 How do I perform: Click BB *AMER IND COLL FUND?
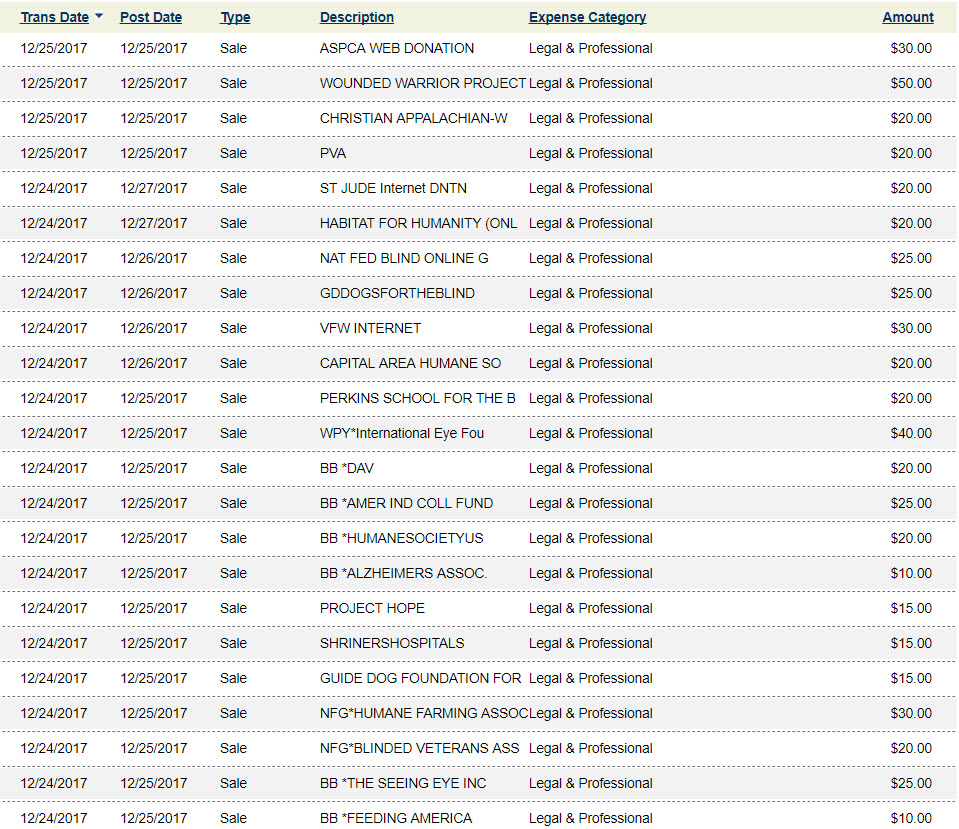406,503
